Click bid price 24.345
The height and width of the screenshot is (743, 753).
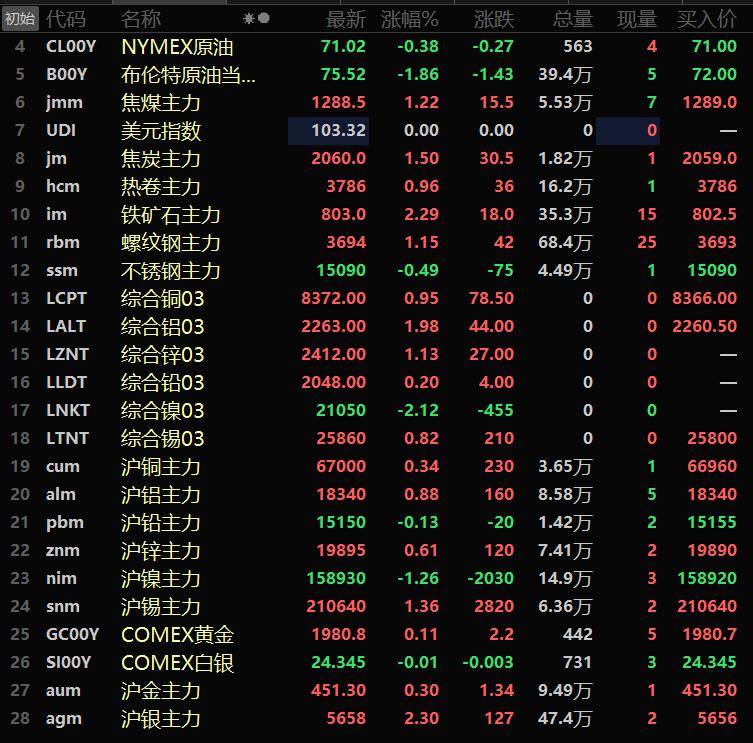coord(709,662)
